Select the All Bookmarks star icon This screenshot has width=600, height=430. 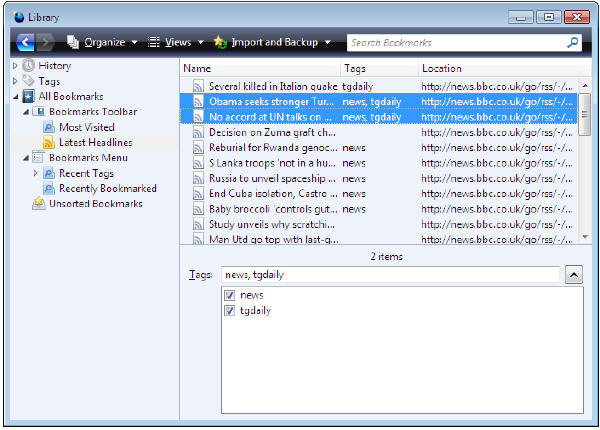(28, 96)
